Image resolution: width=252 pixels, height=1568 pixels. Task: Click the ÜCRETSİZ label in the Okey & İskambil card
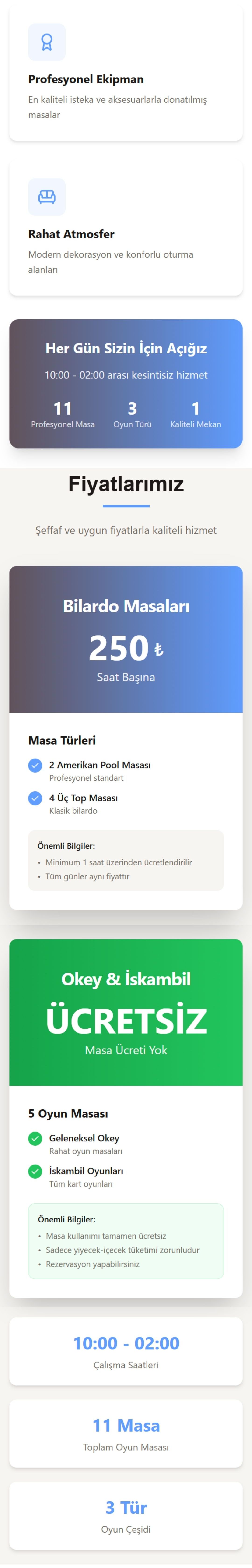(x=126, y=1020)
